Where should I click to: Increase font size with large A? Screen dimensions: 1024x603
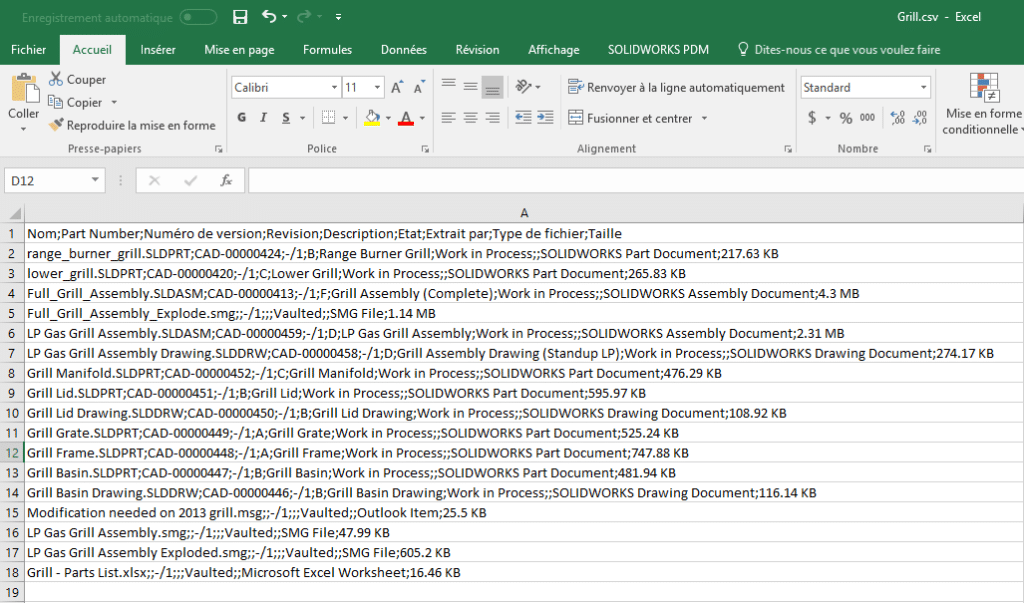point(397,88)
